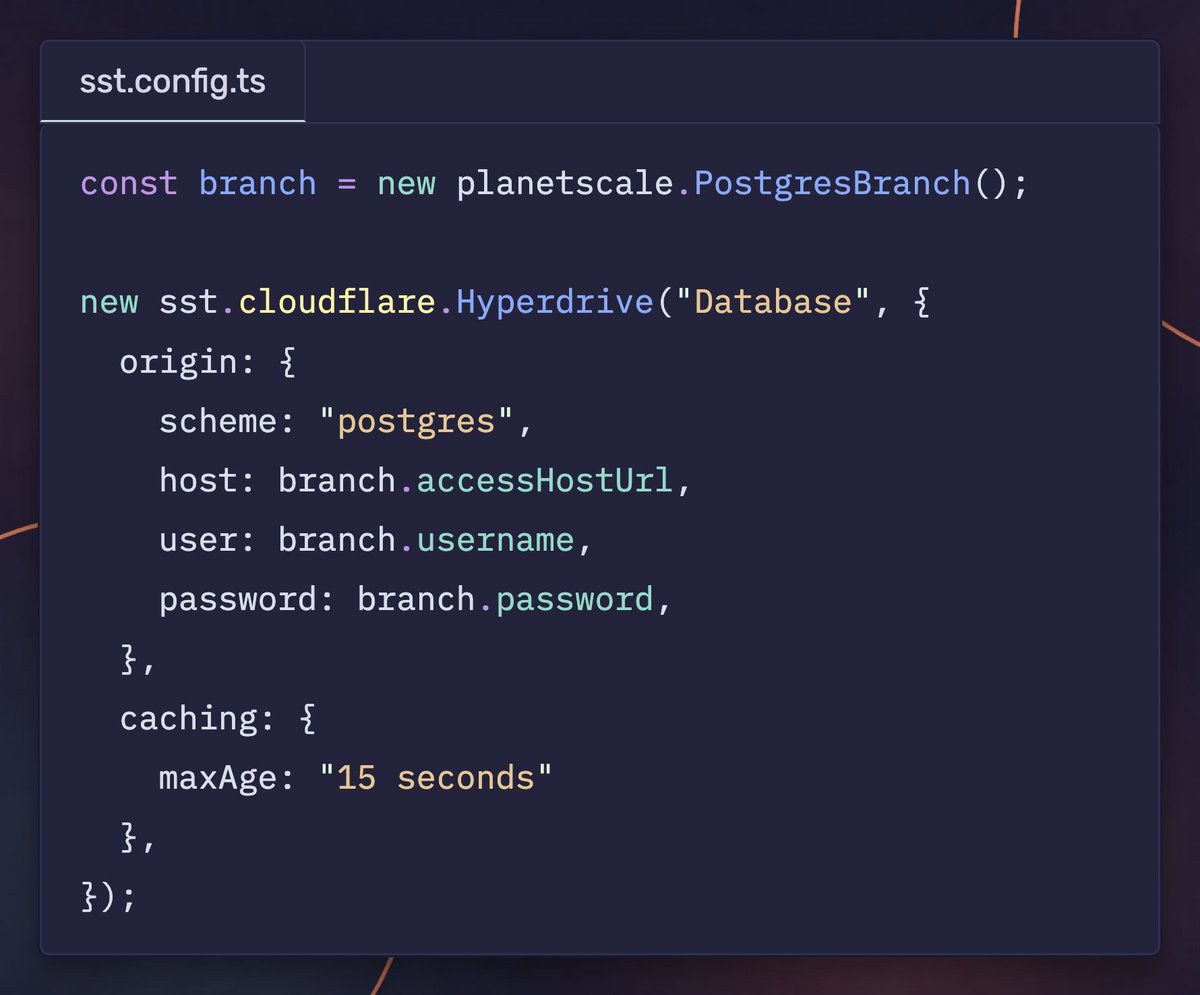Click the 'scheme:' property key
The width and height of the screenshot is (1200, 995).
(x=227, y=421)
